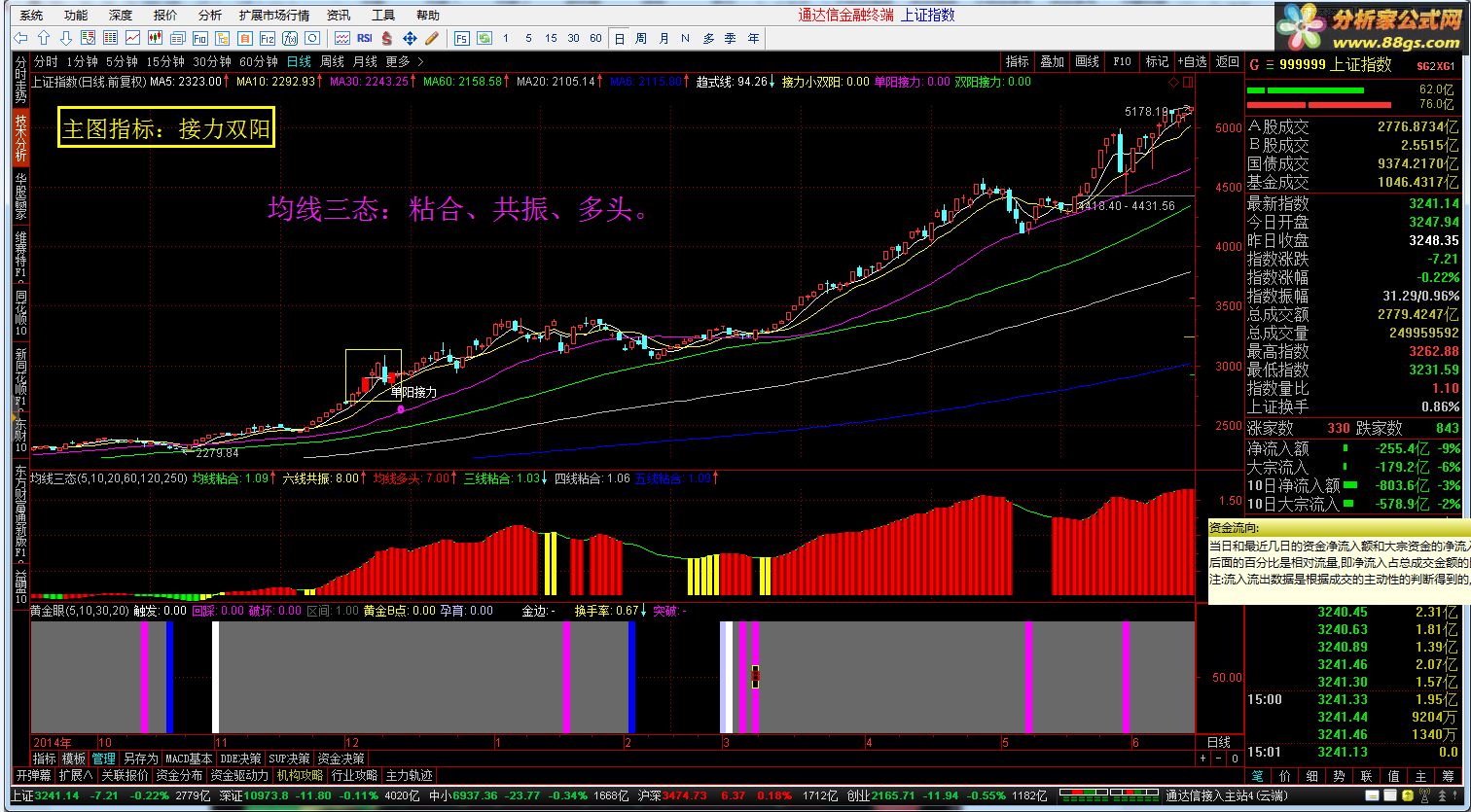This screenshot has height=812, width=1471.
Task: Switch to 15-minute period toolbar number
Action: [551, 38]
